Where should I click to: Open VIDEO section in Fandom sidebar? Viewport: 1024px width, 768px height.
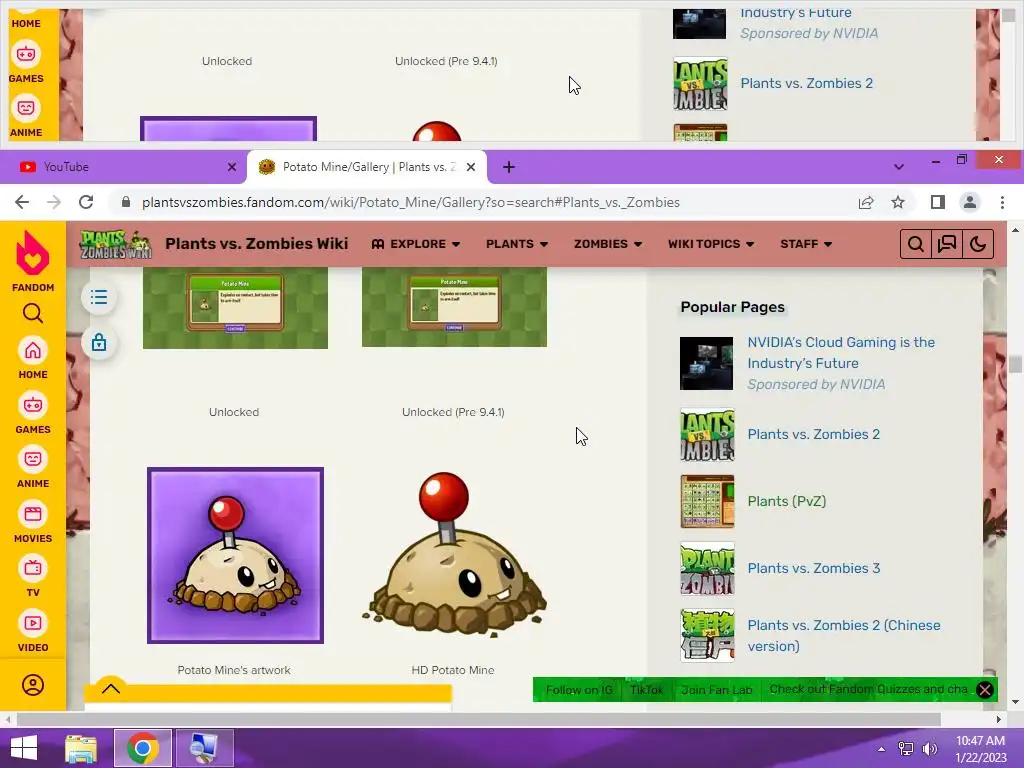point(33,632)
